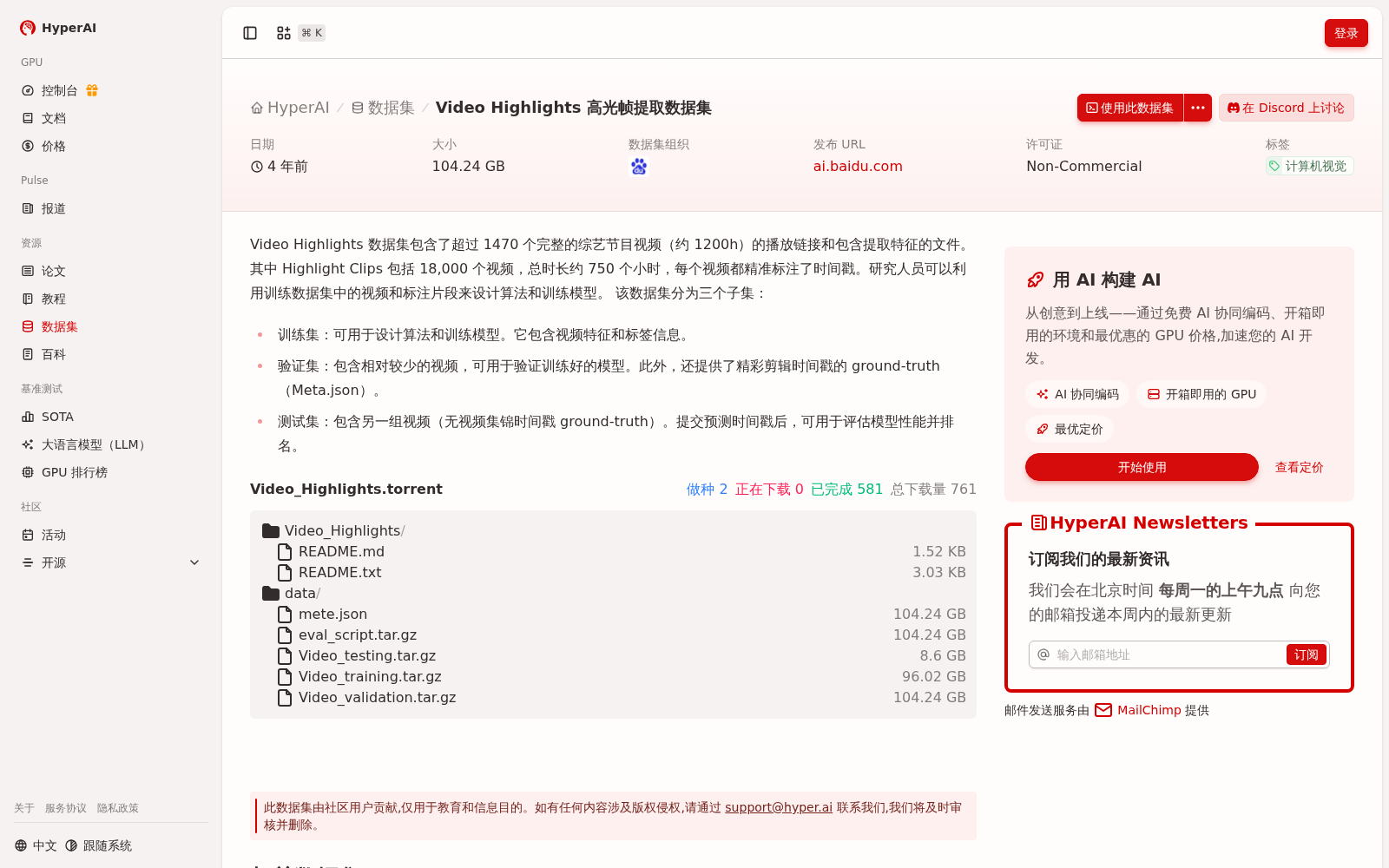1389x868 pixels.
Task: Click mete.json file row
Action: coord(613,614)
